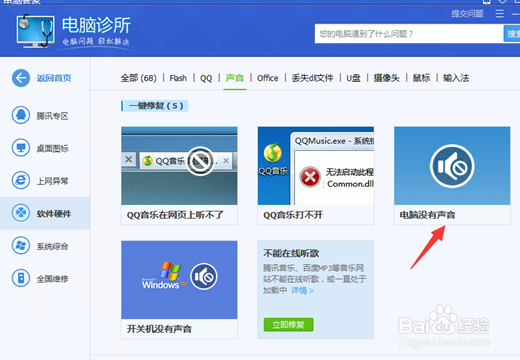Open the 全国维修 sidebar label
Image resolution: width=520 pixels, height=360 pixels.
[52, 279]
